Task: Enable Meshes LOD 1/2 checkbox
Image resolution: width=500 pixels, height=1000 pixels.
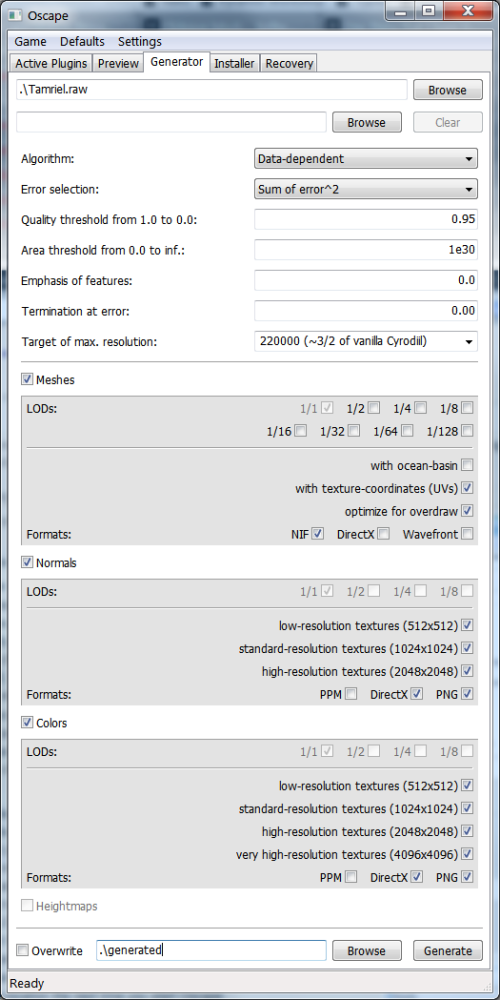Action: click(x=374, y=408)
